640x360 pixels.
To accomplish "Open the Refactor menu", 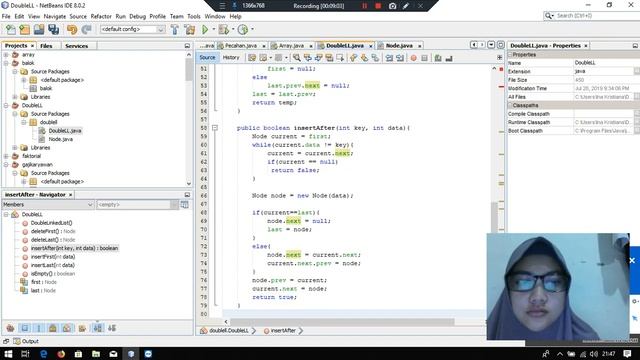I will click(x=101, y=16).
